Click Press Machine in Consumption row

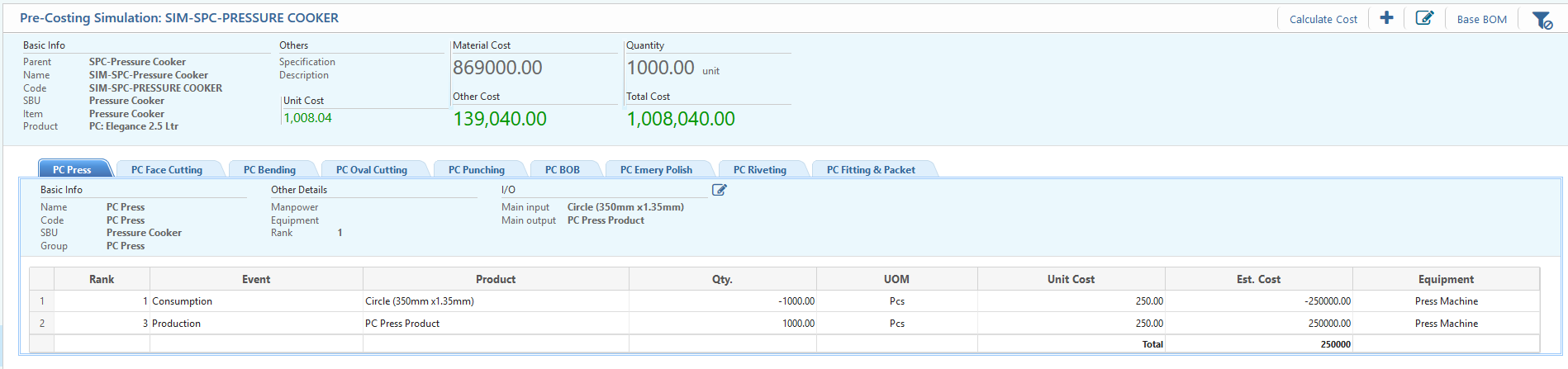coord(1446,301)
